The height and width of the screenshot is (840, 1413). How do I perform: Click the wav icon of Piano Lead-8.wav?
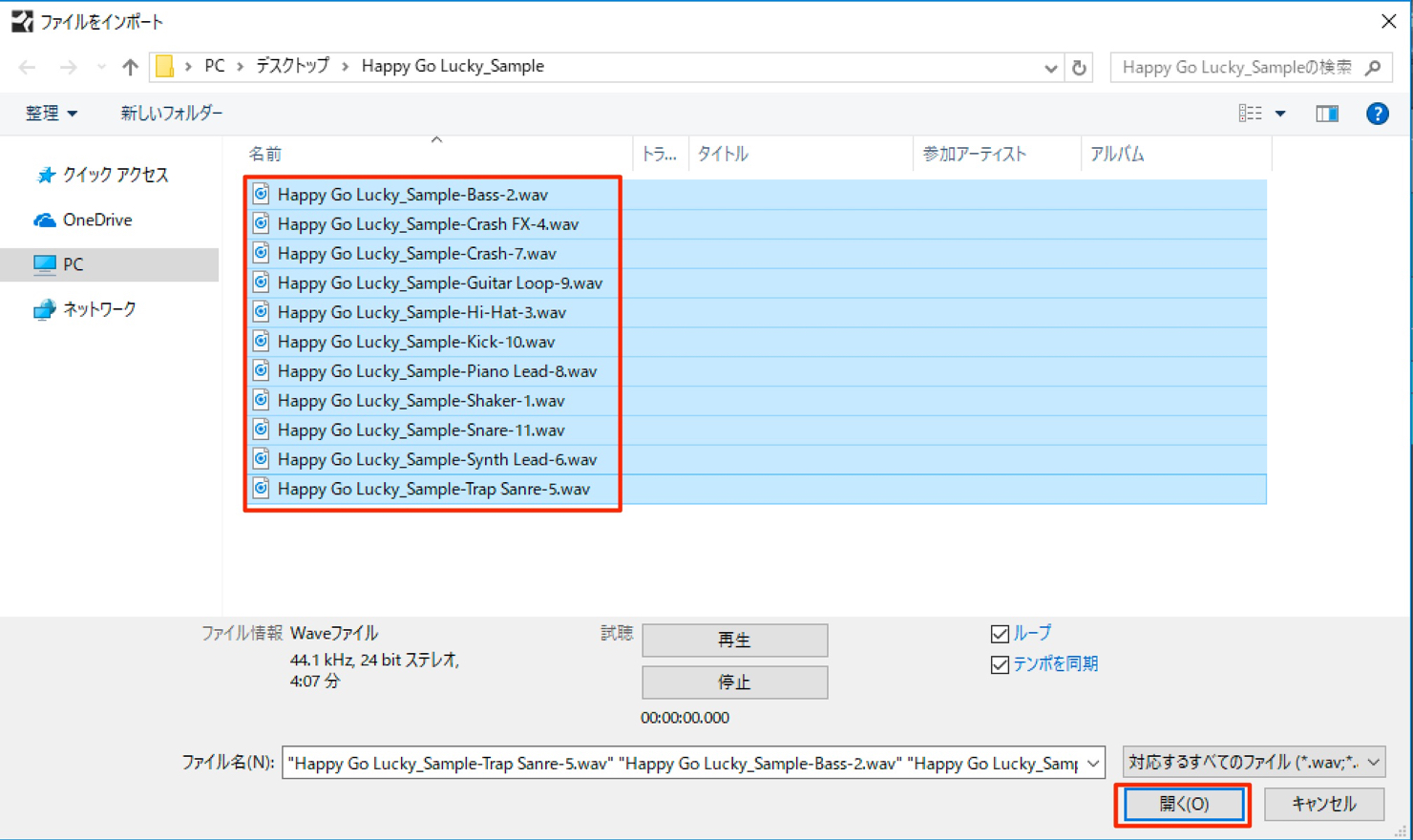coord(261,370)
